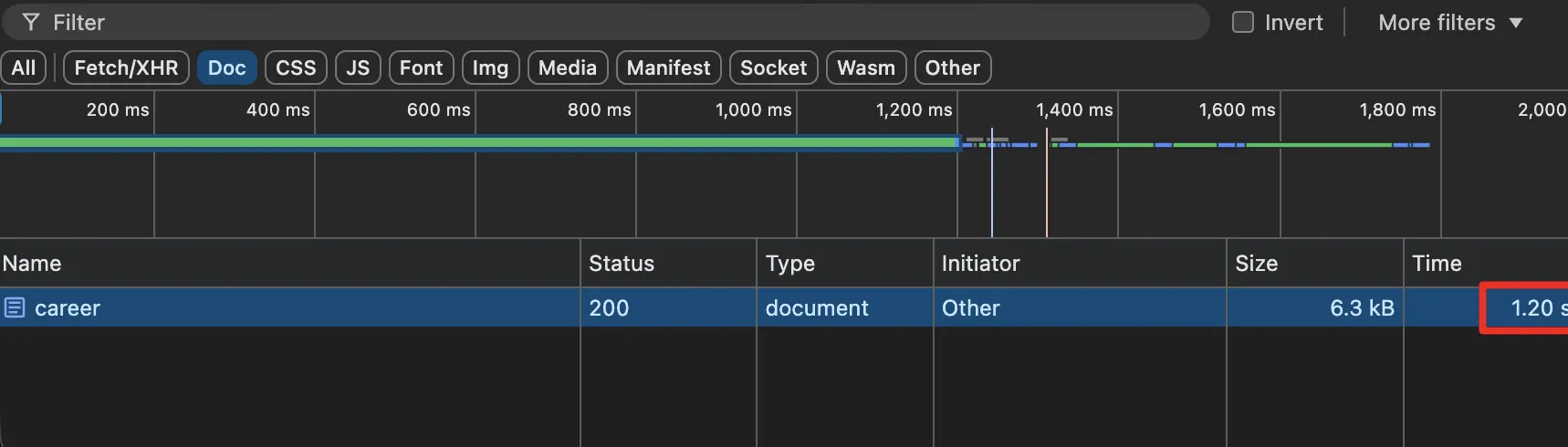Image resolution: width=1568 pixels, height=447 pixels.
Task: Show only JS requests
Action: pos(358,68)
